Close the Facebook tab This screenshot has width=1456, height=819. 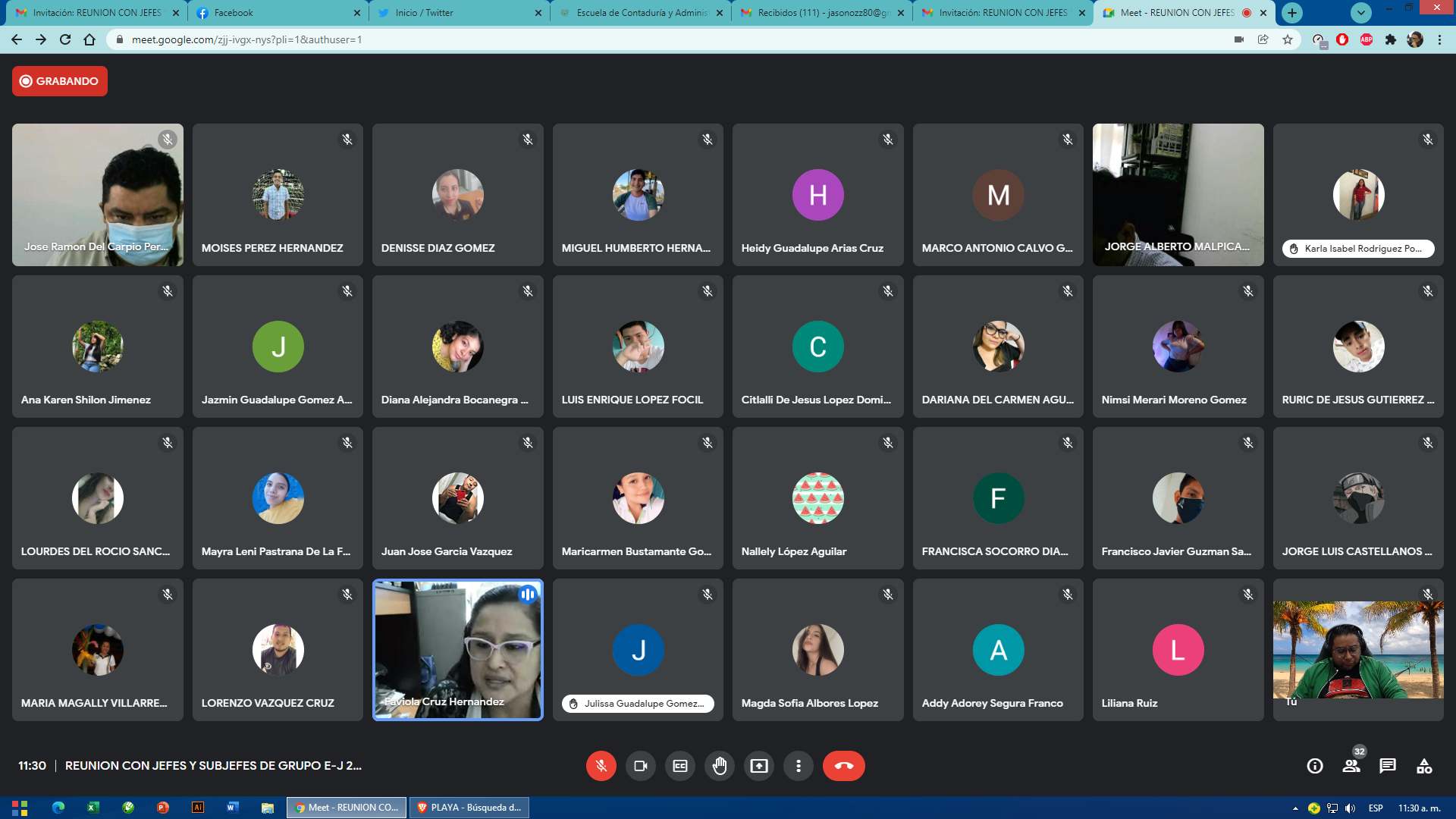click(357, 13)
